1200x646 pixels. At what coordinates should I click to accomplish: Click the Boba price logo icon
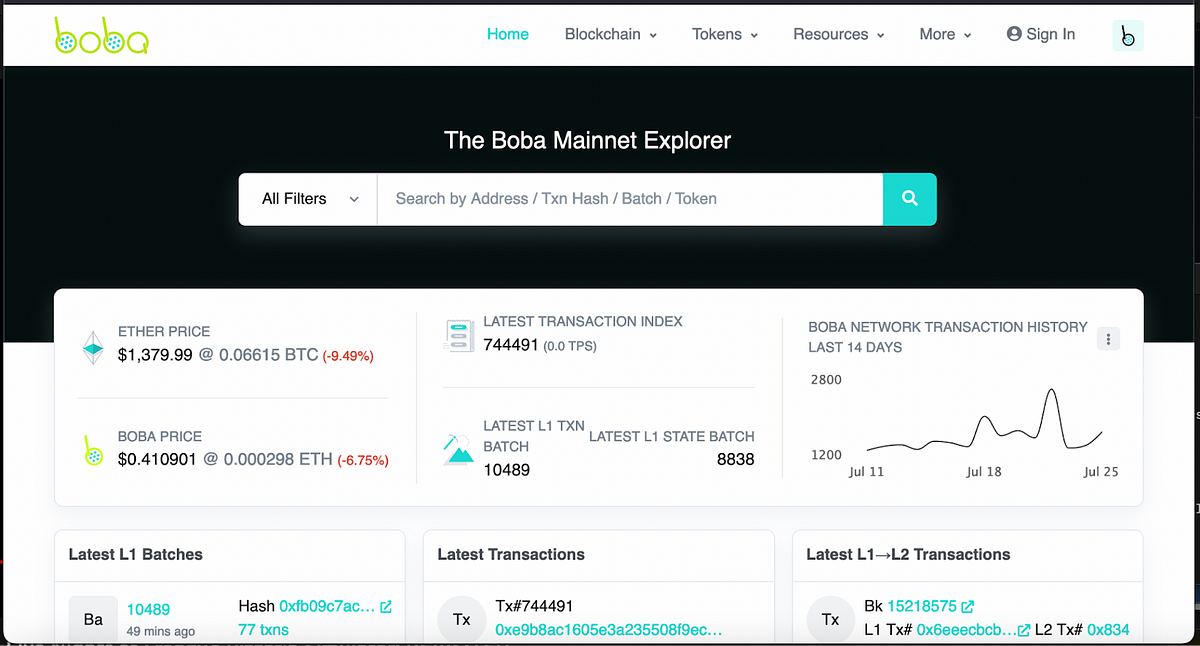93,451
